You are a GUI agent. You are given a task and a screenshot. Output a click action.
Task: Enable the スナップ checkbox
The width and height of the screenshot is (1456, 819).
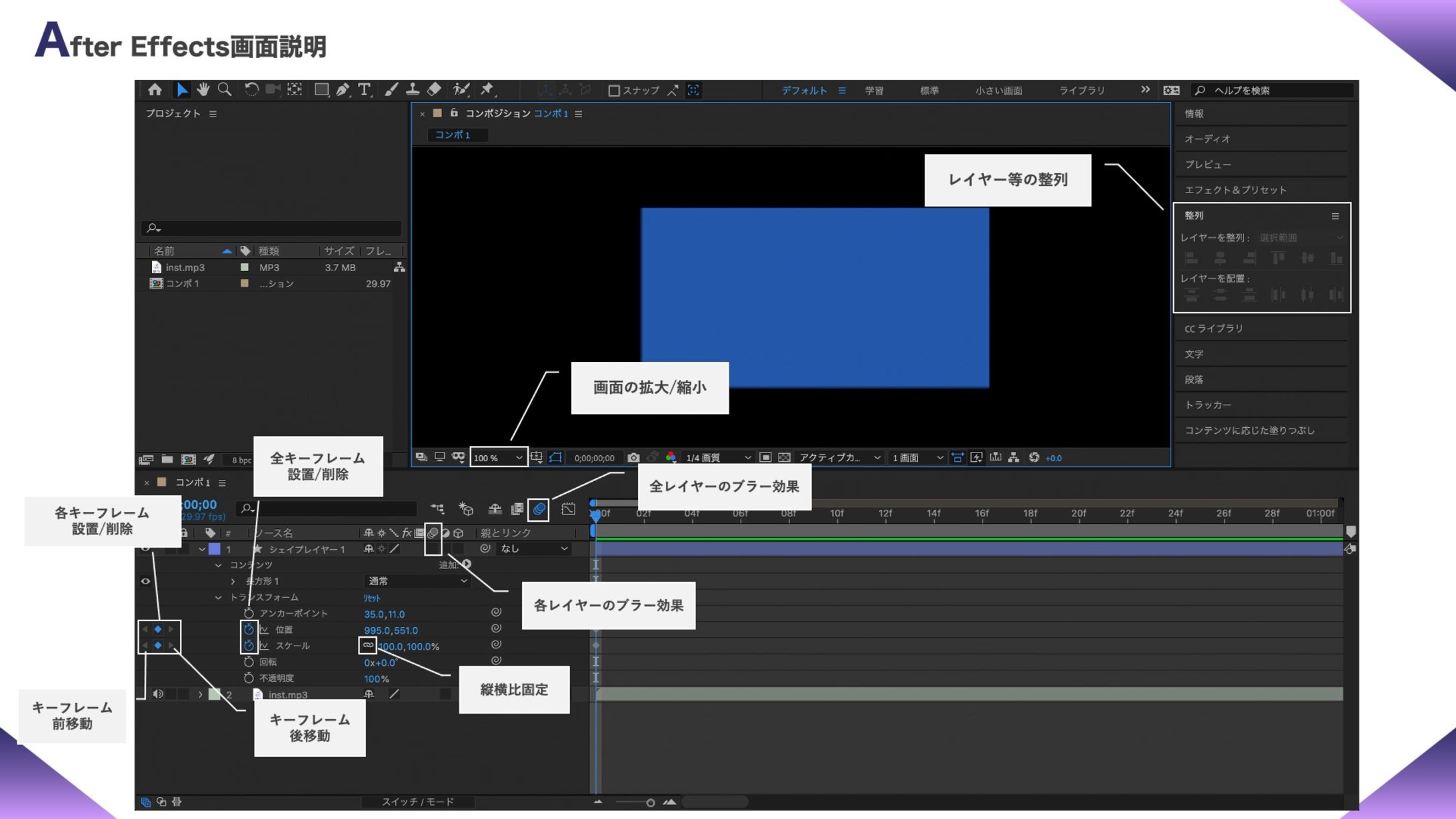[614, 91]
